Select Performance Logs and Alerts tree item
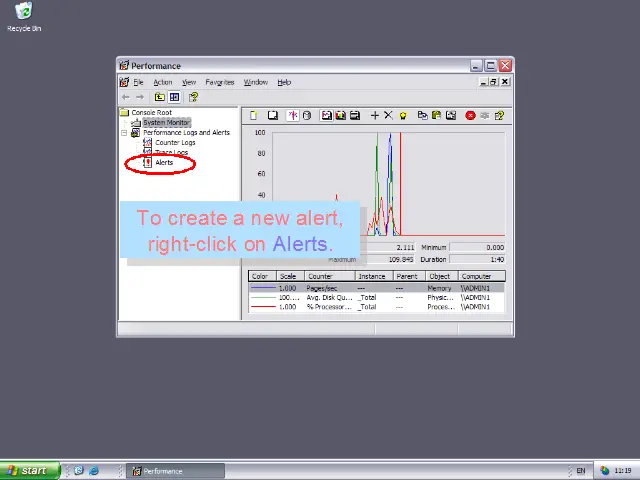 [187, 132]
